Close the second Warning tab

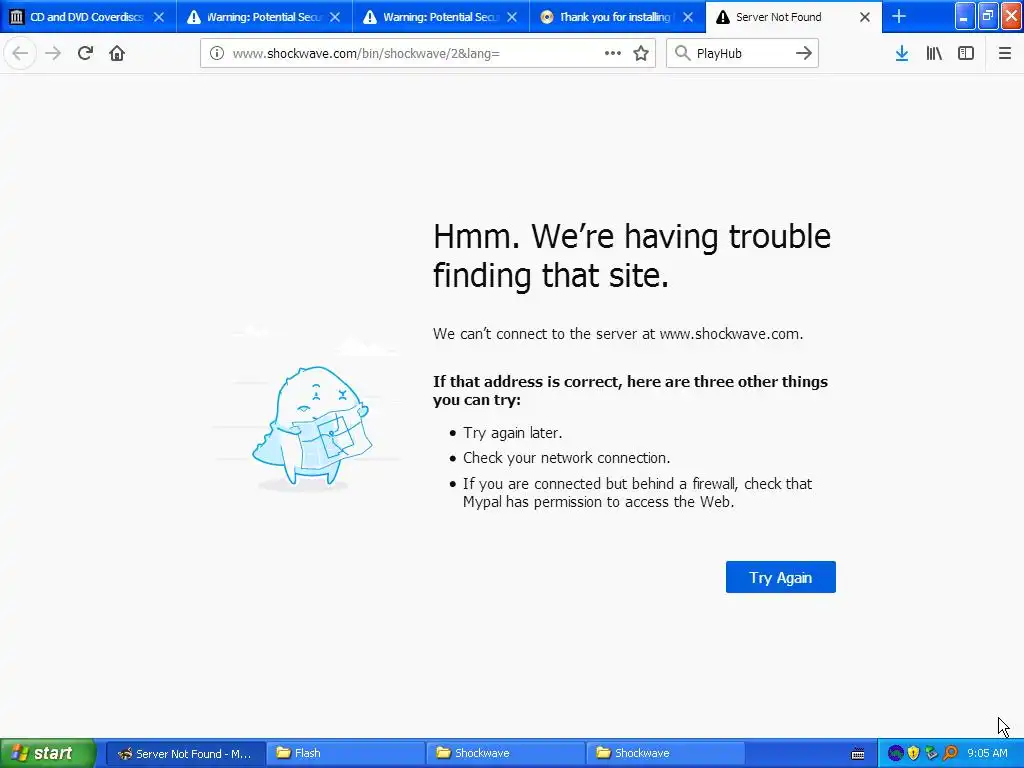click(512, 17)
